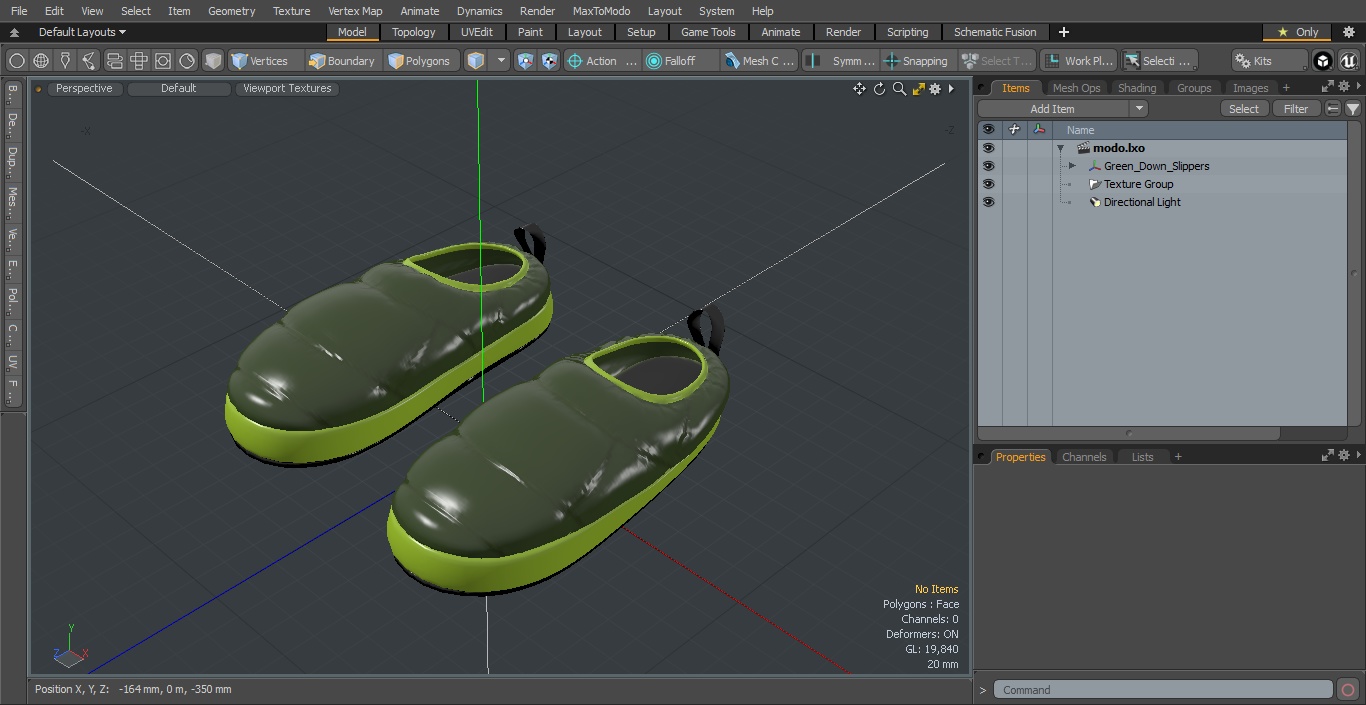
Task: Click the globe sphere tool icon
Action: pyautogui.click(x=41, y=61)
